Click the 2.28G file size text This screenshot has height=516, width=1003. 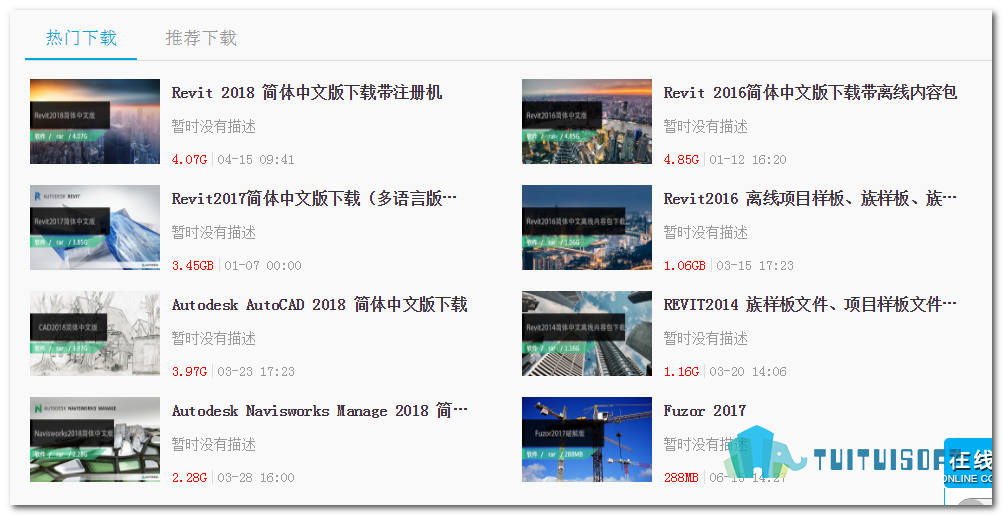(189, 478)
